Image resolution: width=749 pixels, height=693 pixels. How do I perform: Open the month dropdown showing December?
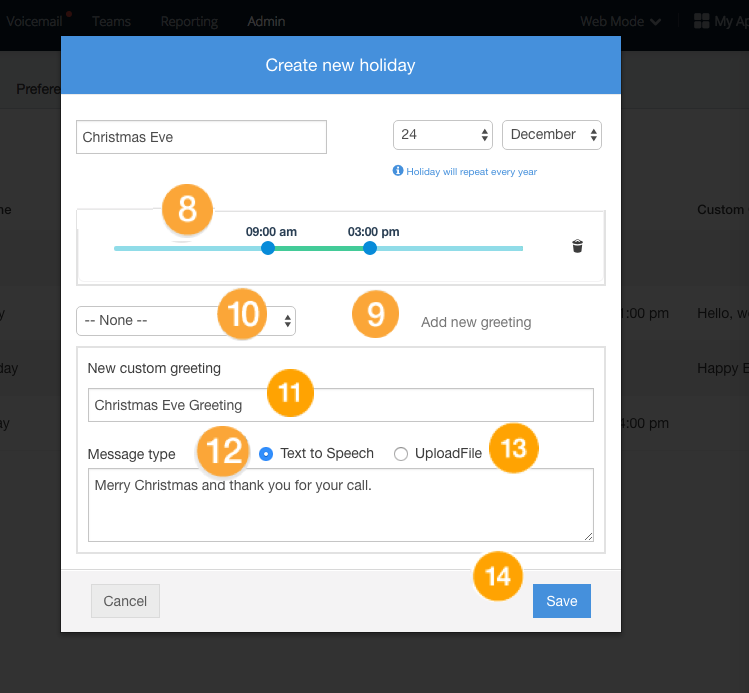(552, 135)
